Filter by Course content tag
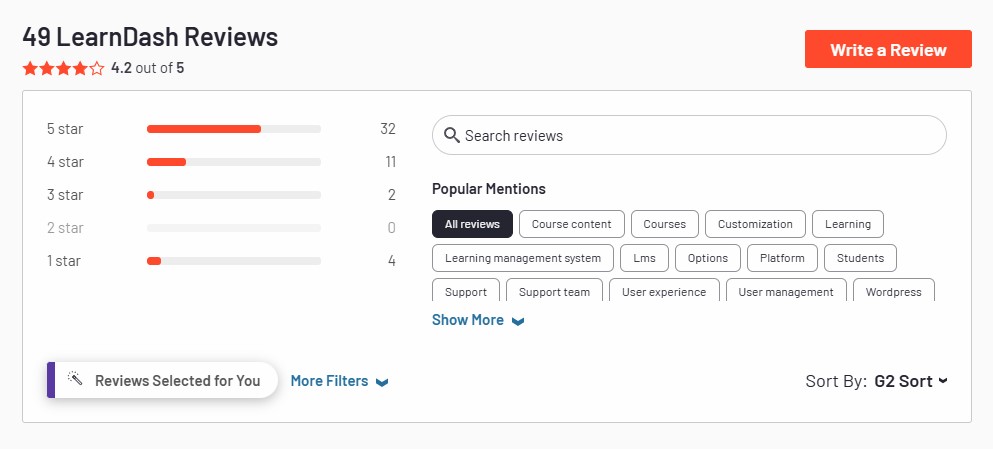This screenshot has width=993, height=449. pyautogui.click(x=572, y=224)
